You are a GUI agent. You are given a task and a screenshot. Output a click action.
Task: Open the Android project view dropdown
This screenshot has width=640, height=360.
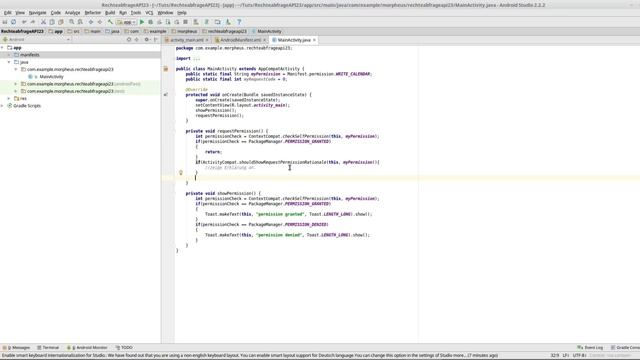point(37,40)
